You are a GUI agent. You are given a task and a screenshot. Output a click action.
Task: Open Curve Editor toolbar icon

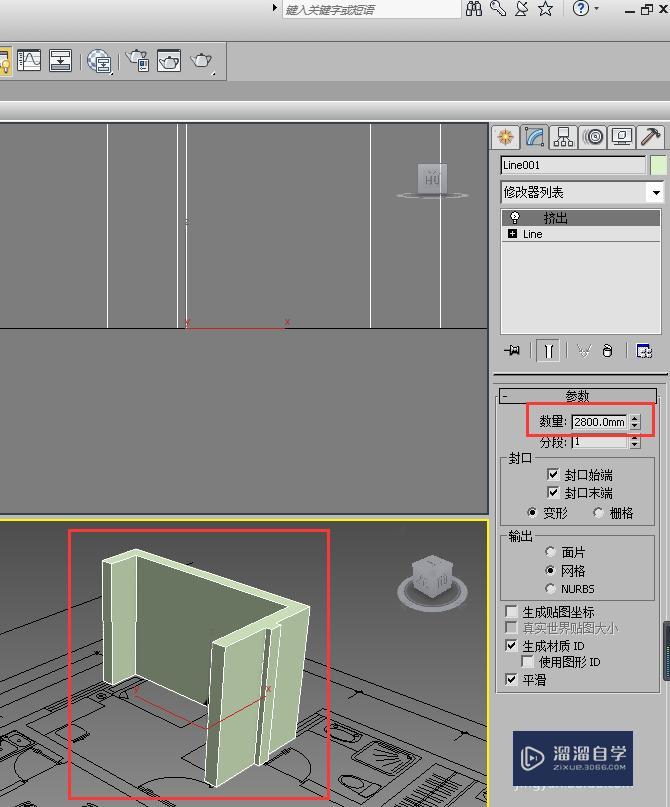click(29, 61)
